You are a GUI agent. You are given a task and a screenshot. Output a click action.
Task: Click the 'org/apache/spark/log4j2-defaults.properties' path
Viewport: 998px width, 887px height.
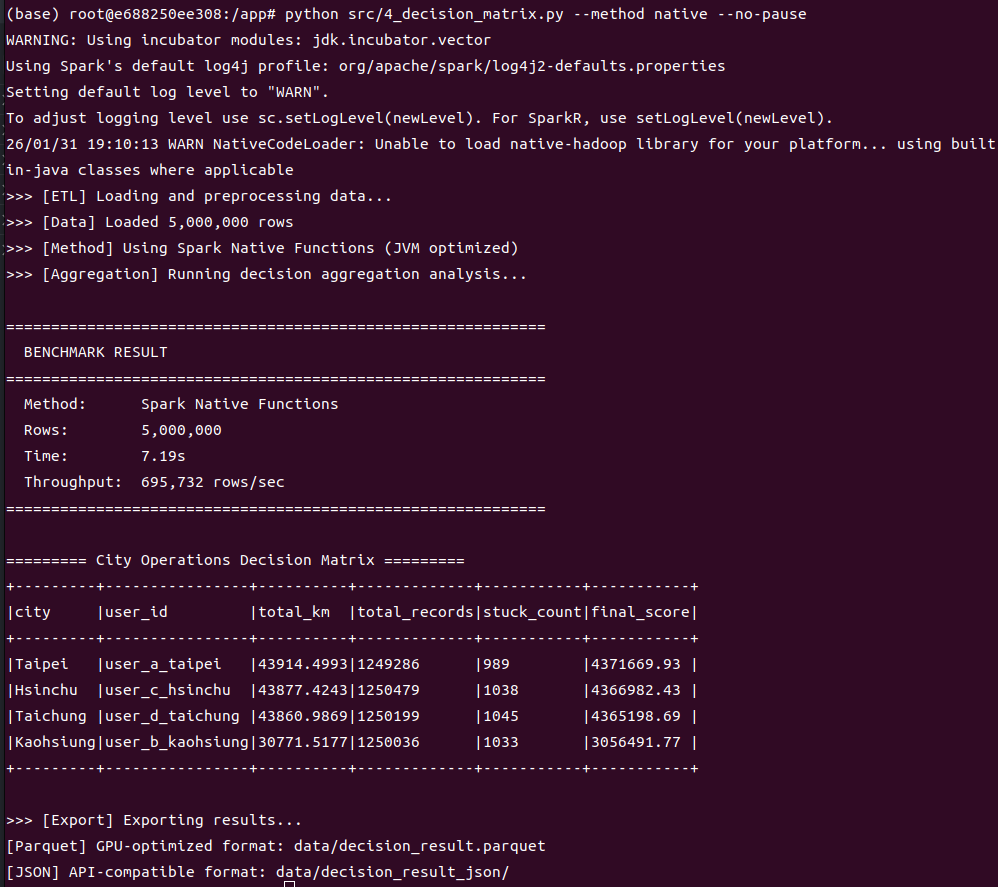531,66
